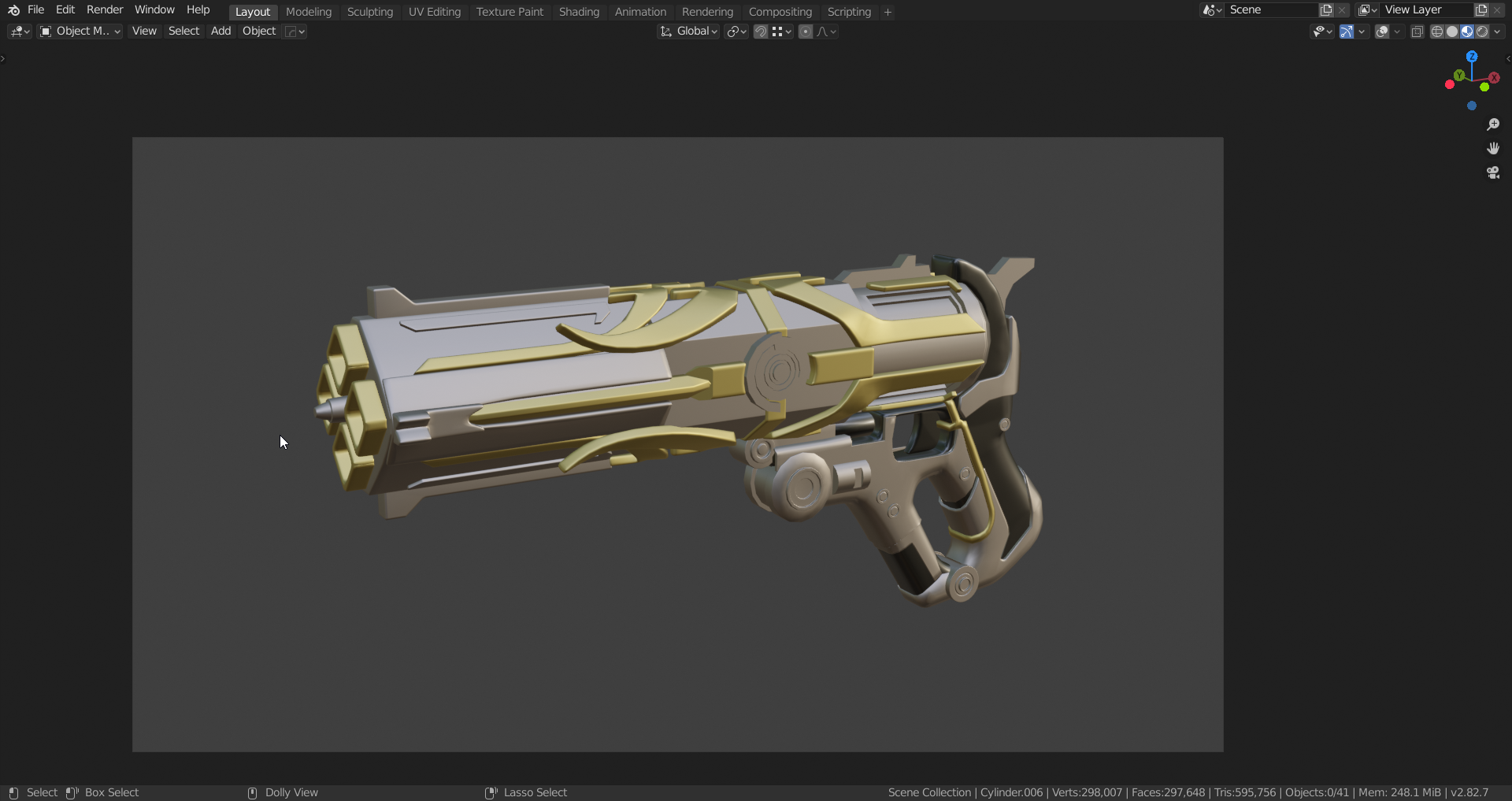Open the pivot point dropdown
This screenshot has height=801, width=1512.
click(x=737, y=32)
